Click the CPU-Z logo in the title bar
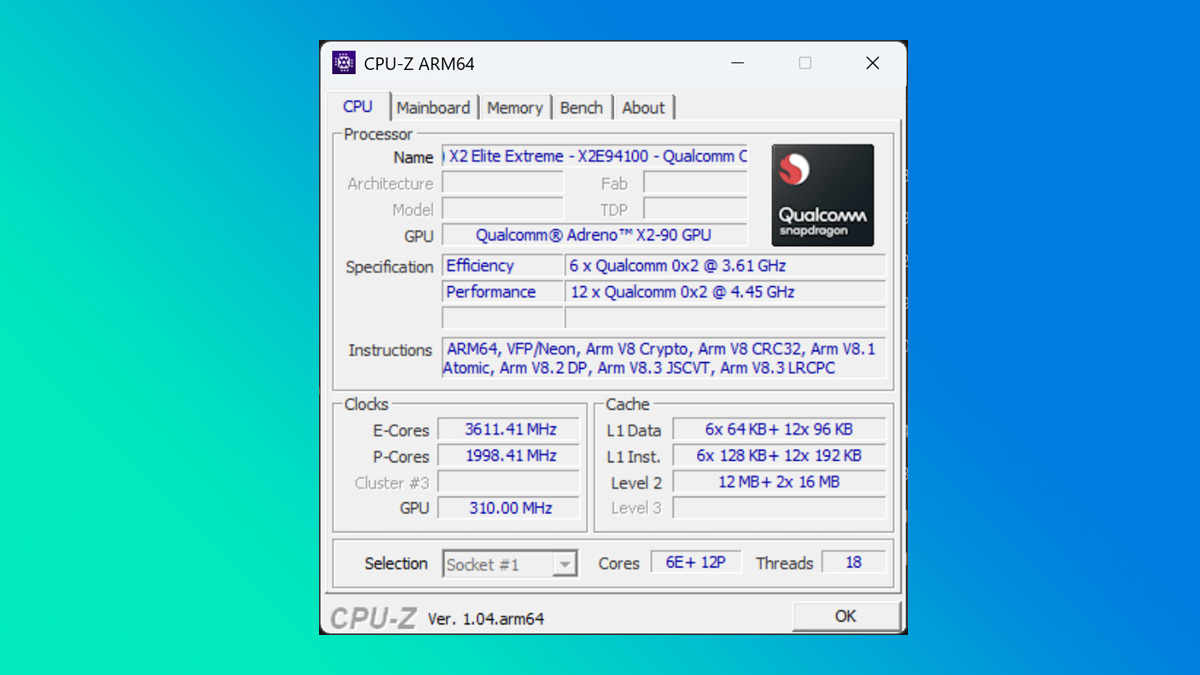Image resolution: width=1200 pixels, height=675 pixels. pyautogui.click(x=344, y=61)
